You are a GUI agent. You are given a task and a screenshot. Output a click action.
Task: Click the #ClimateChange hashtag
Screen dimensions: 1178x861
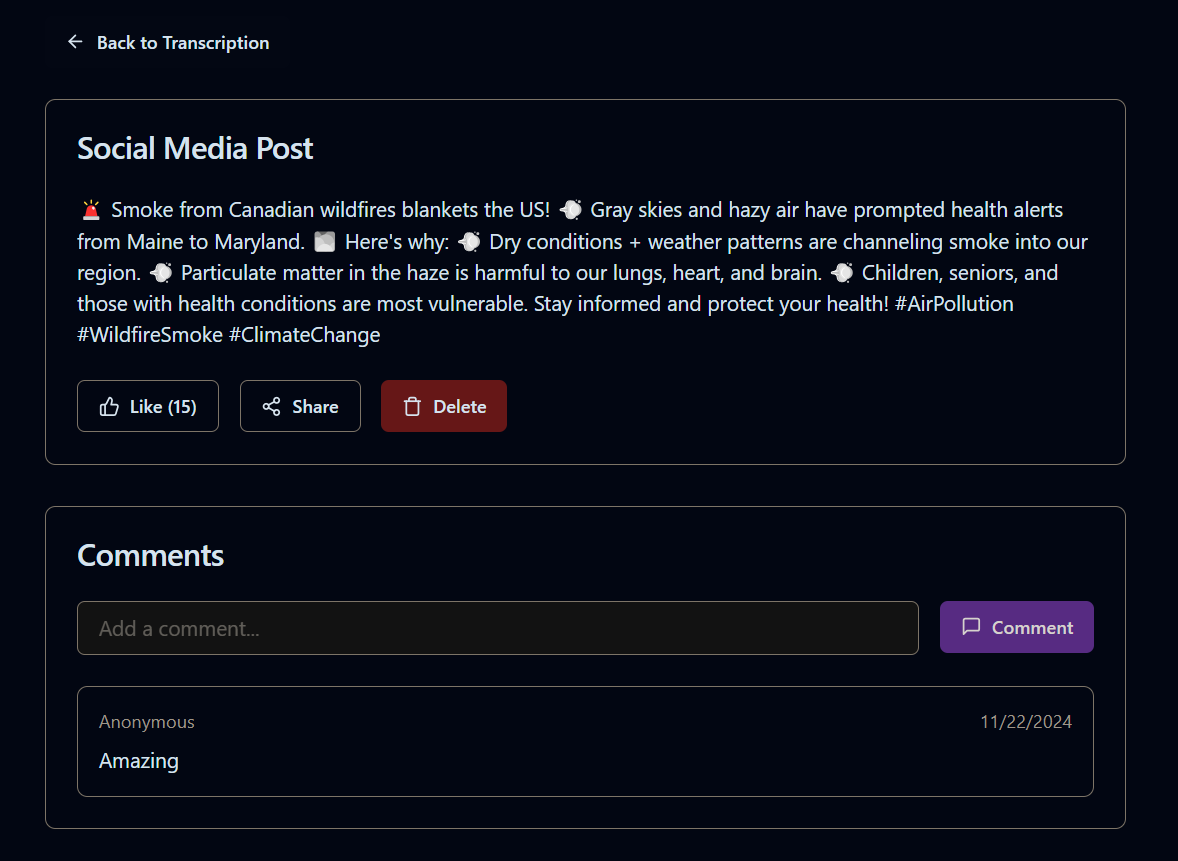point(305,335)
